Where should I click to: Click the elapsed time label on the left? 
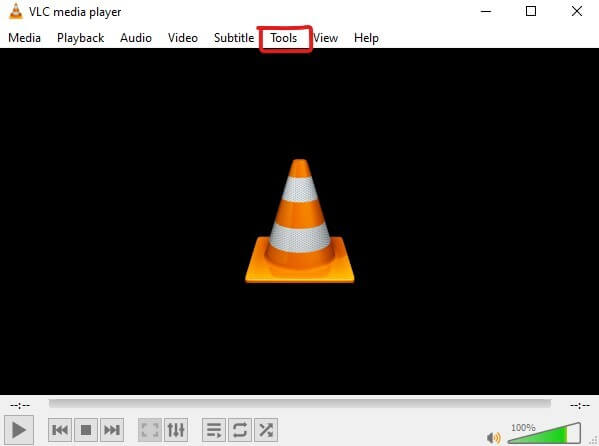(x=20, y=405)
